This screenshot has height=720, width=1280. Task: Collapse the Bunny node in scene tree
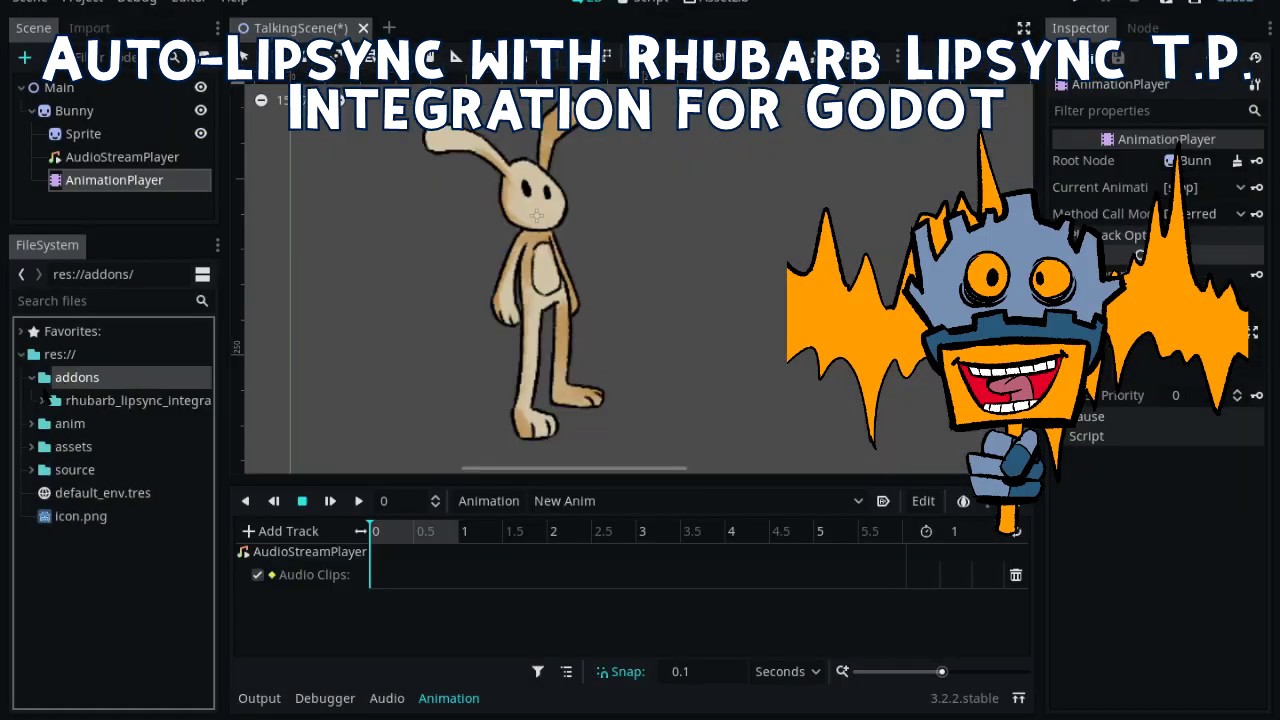[32, 111]
